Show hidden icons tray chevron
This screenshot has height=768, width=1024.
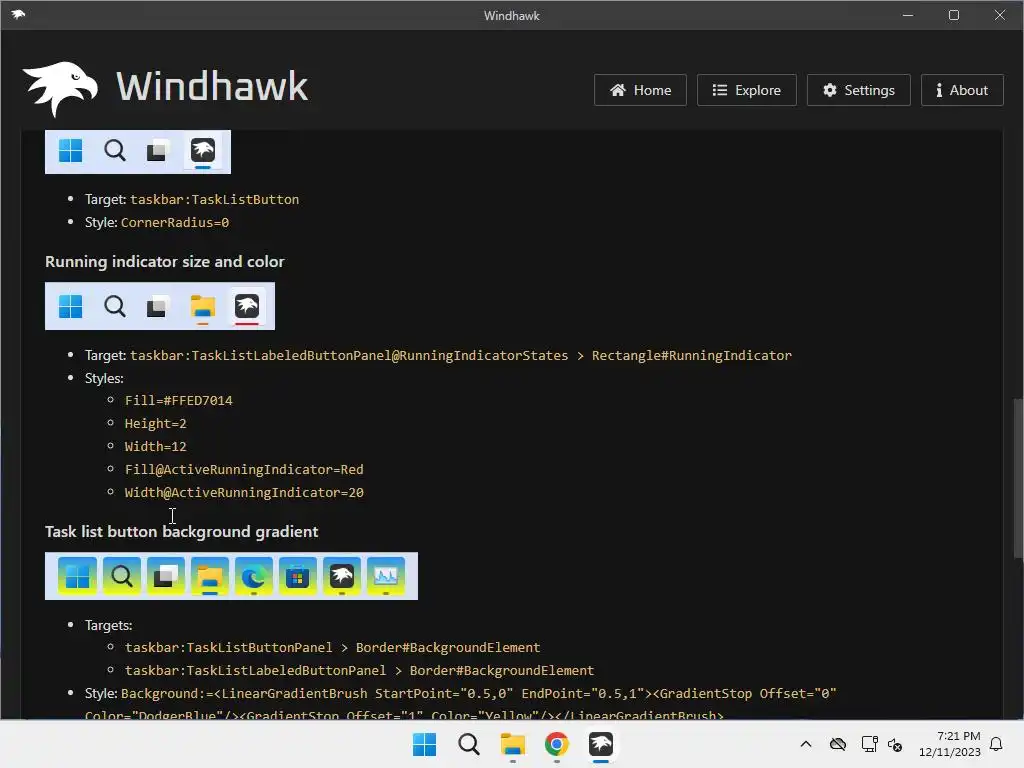[x=806, y=744]
